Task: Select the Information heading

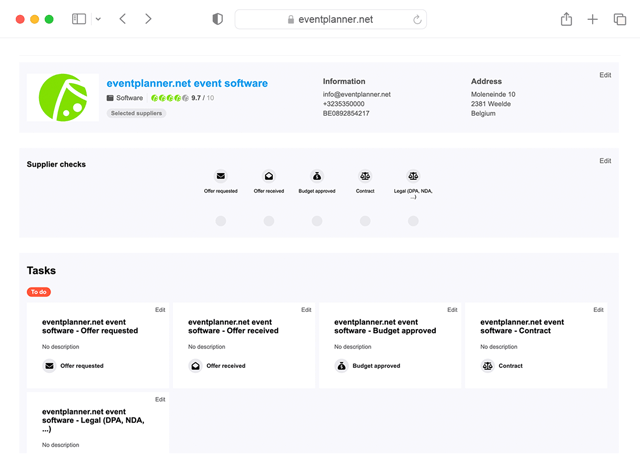Action: [x=344, y=81]
